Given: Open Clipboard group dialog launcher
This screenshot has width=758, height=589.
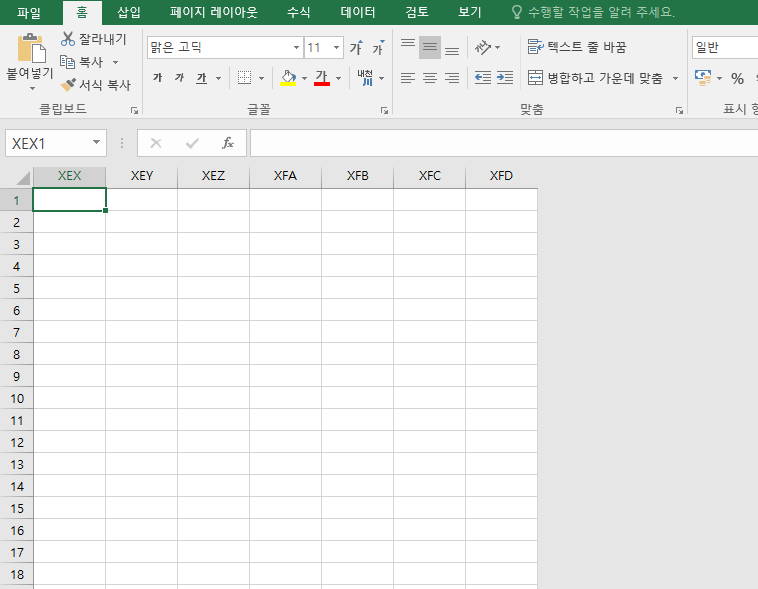Looking at the screenshot, I should coord(134,111).
